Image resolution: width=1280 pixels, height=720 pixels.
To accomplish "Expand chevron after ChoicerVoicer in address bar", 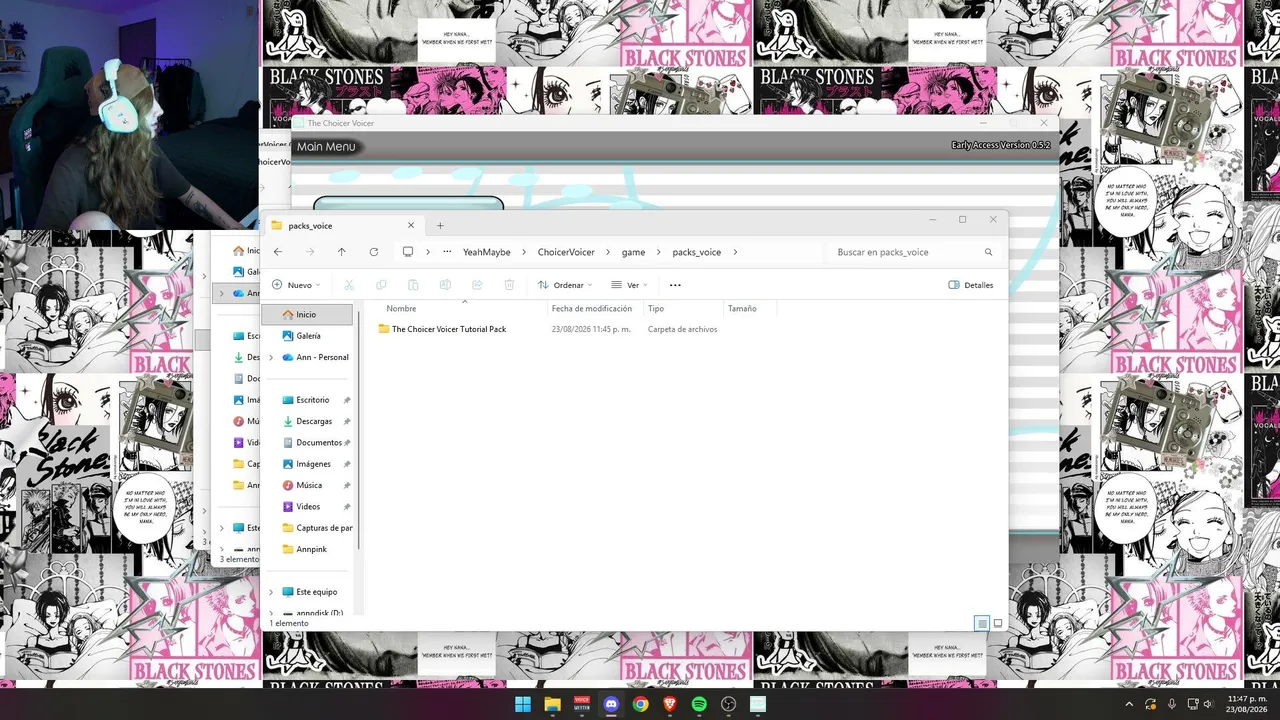I will [x=607, y=252].
